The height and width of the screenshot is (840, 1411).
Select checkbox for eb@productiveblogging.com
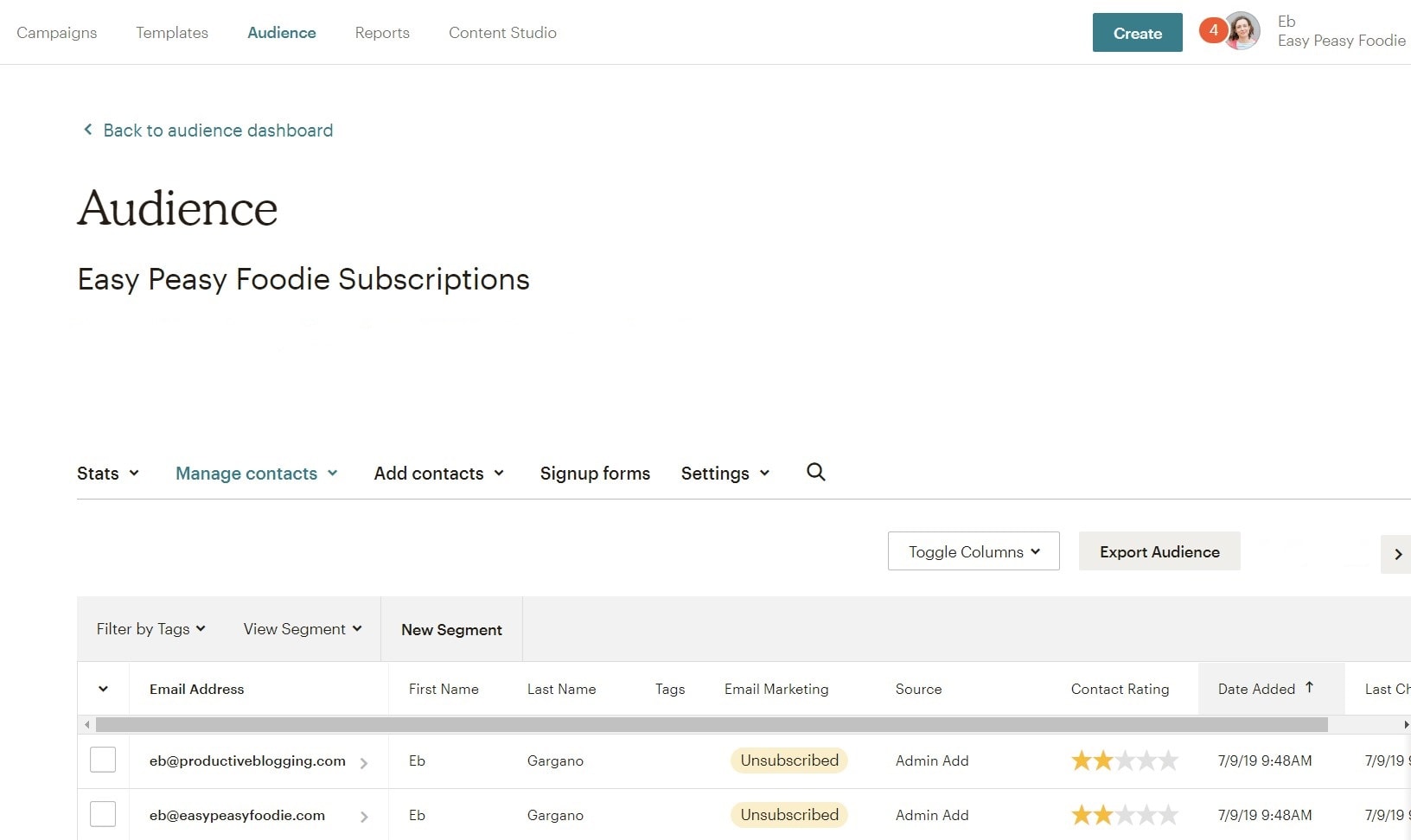pyautogui.click(x=103, y=760)
